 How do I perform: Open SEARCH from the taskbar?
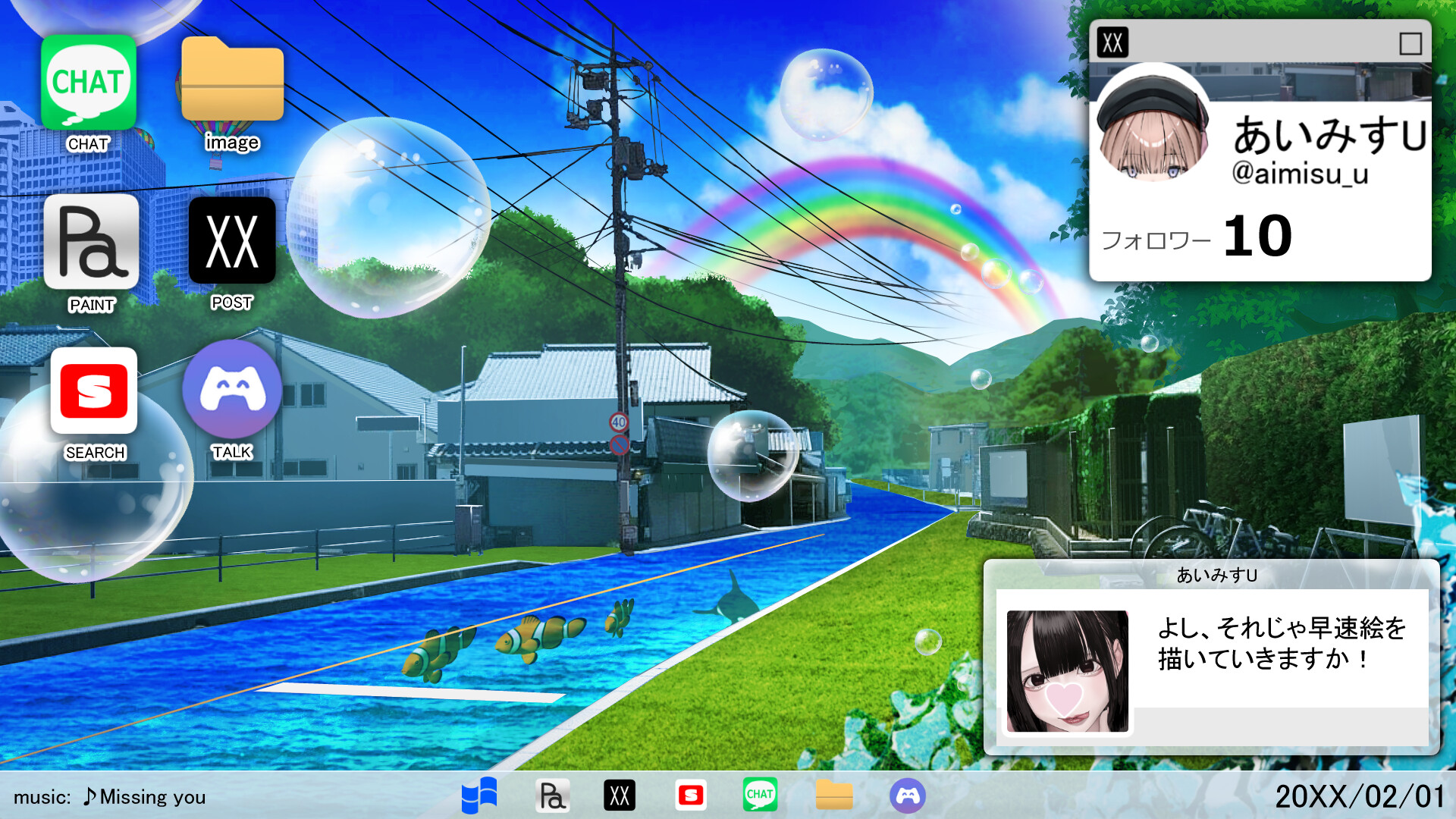[x=691, y=795]
